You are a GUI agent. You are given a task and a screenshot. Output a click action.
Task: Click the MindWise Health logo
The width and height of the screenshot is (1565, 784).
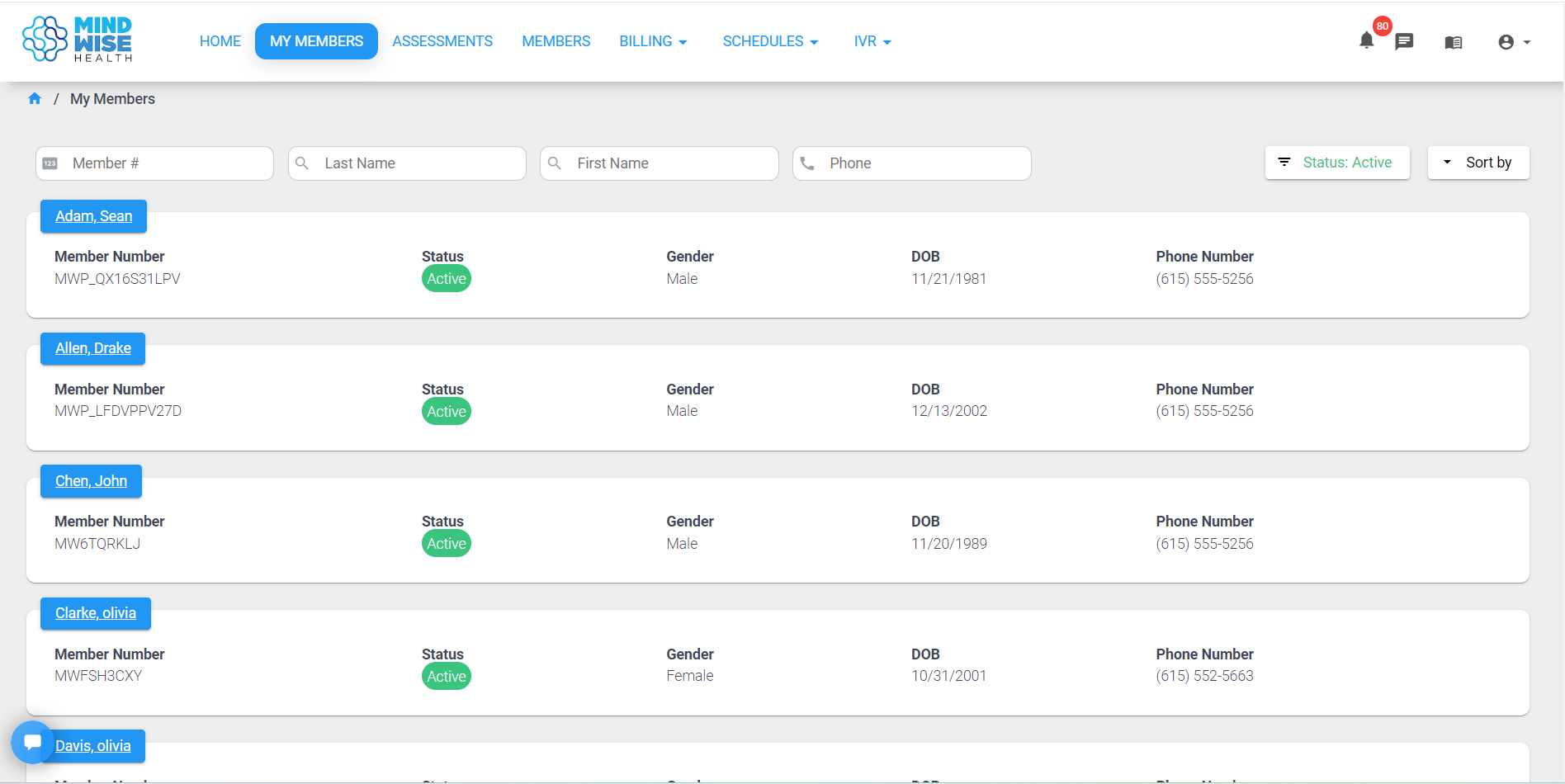(x=77, y=39)
